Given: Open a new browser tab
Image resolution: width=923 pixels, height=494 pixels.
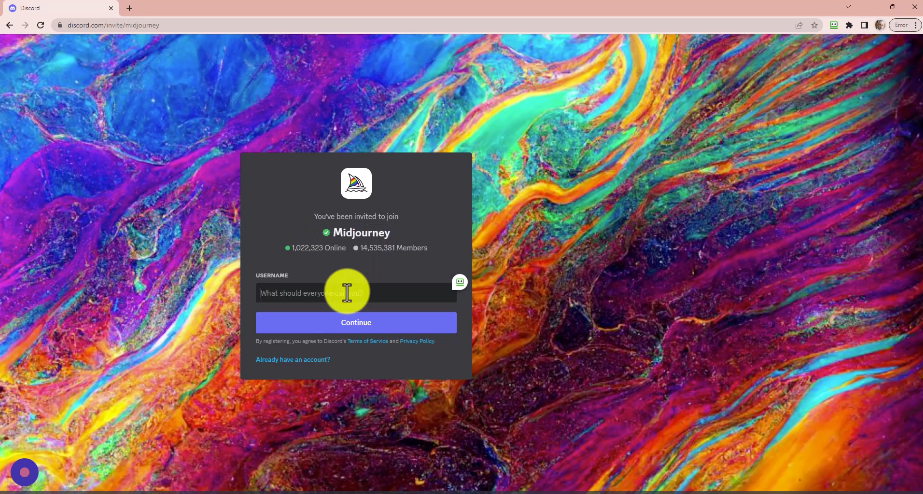Looking at the screenshot, I should click(129, 8).
